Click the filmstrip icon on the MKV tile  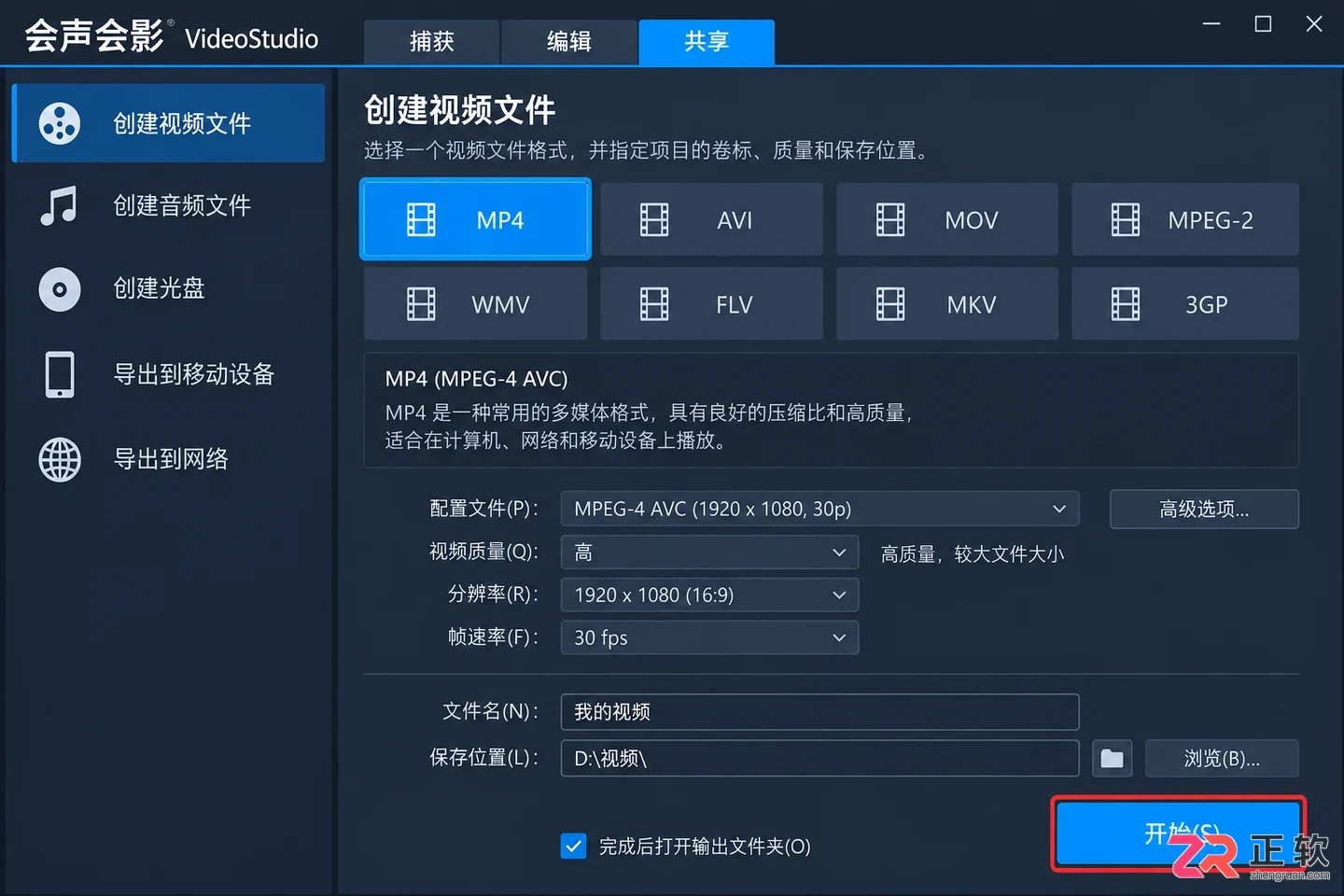pos(890,304)
